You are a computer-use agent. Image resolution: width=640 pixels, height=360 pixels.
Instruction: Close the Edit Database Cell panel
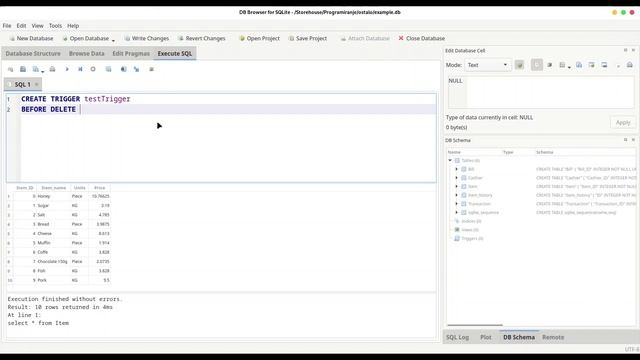click(633, 50)
